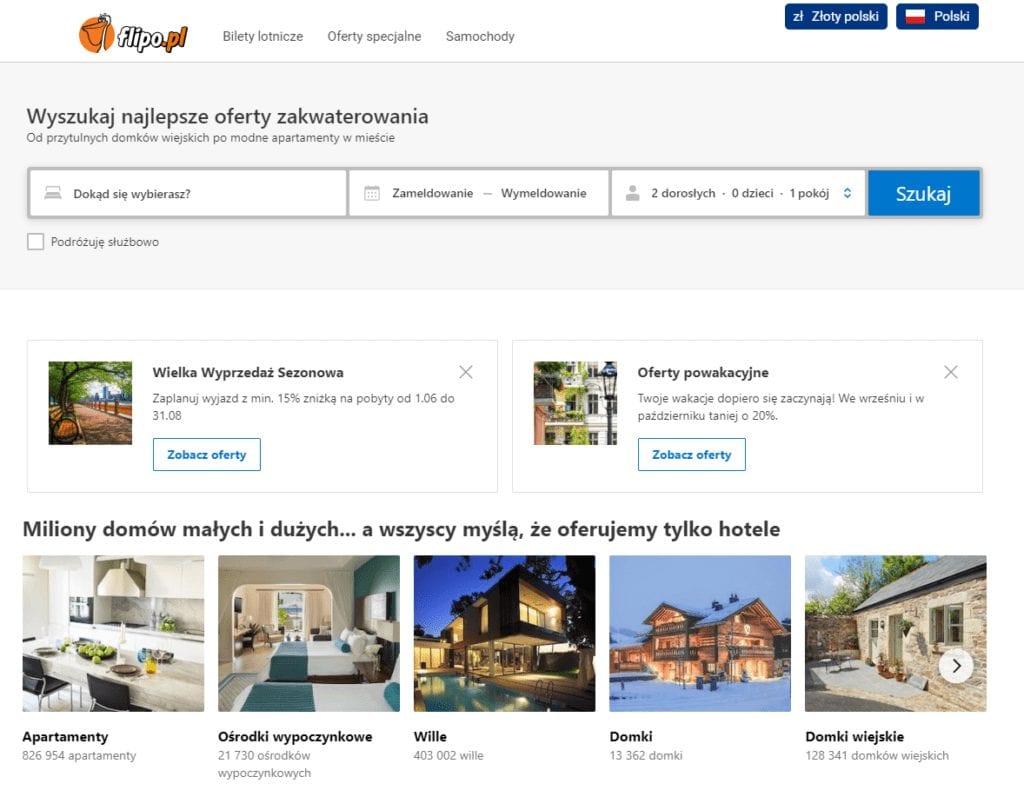
Task: Open the guests and rooms dropdown arrows
Action: pos(847,193)
